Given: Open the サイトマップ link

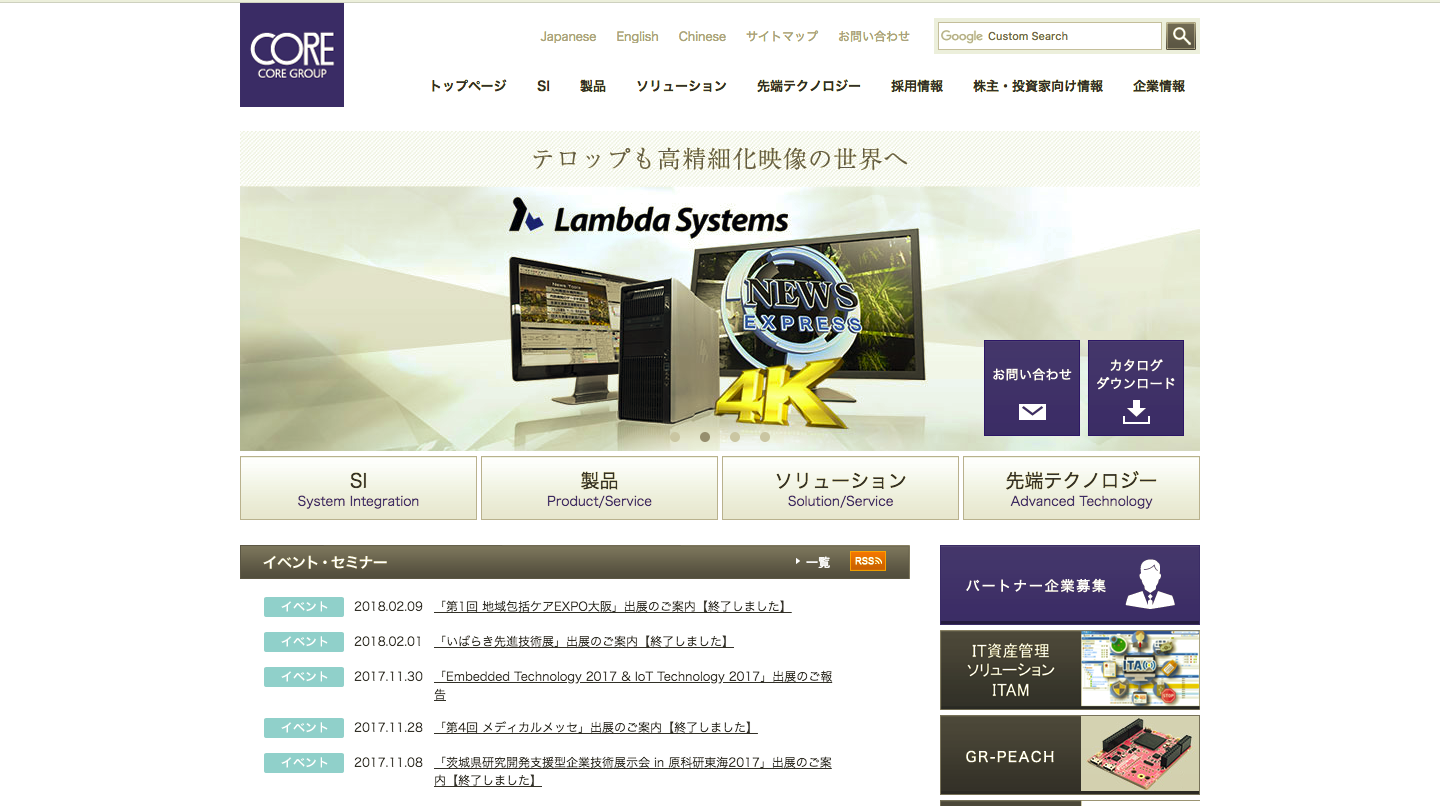Looking at the screenshot, I should point(782,36).
